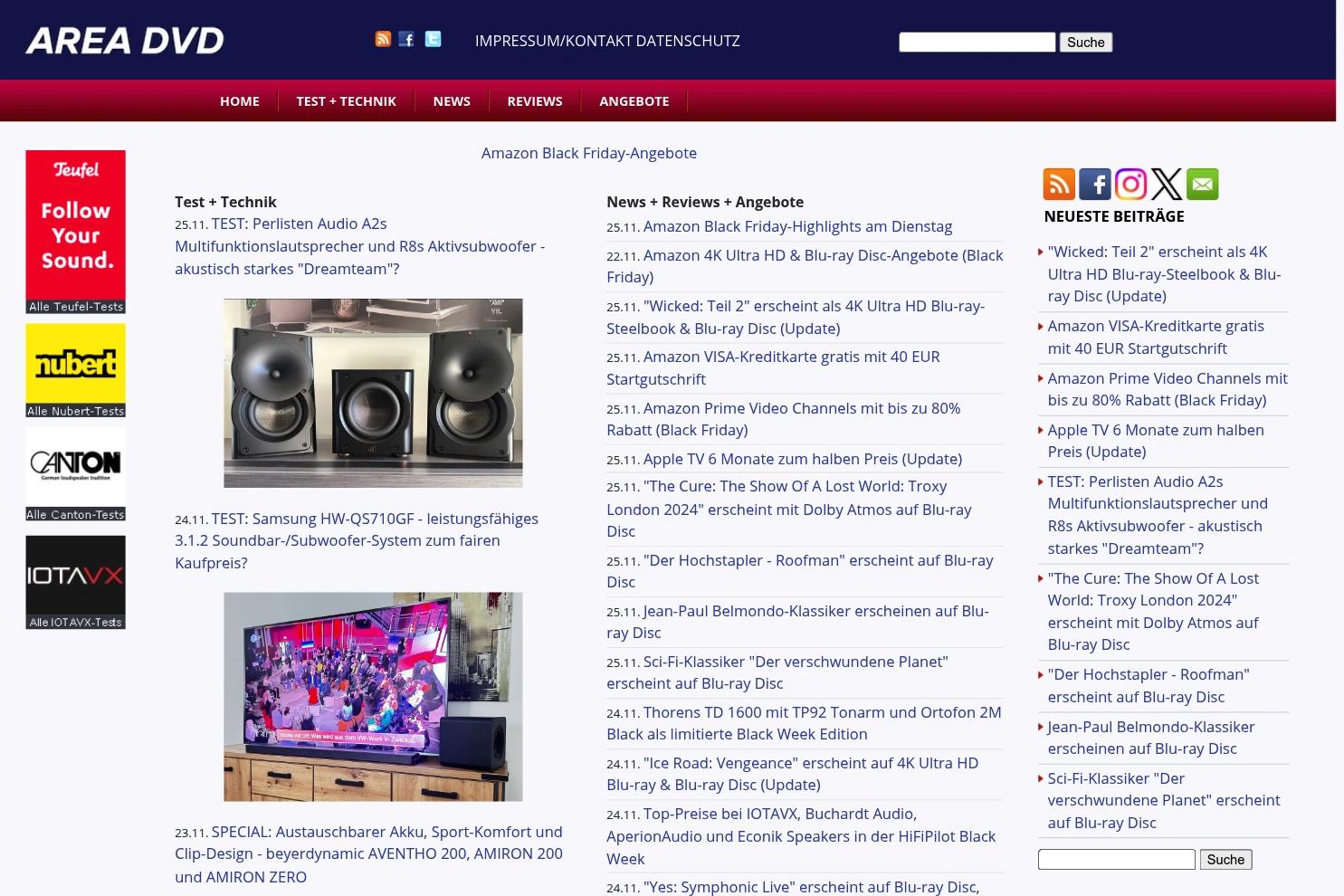Open the Perlisten Audio A2s test article link
The width and height of the screenshot is (1344, 896).
coord(359,246)
